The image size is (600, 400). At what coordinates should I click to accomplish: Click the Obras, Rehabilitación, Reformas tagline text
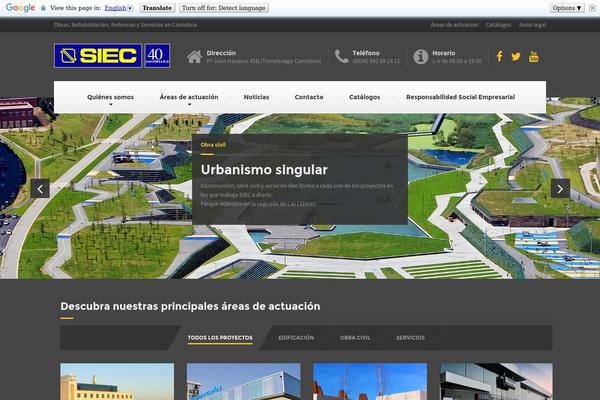(x=125, y=25)
